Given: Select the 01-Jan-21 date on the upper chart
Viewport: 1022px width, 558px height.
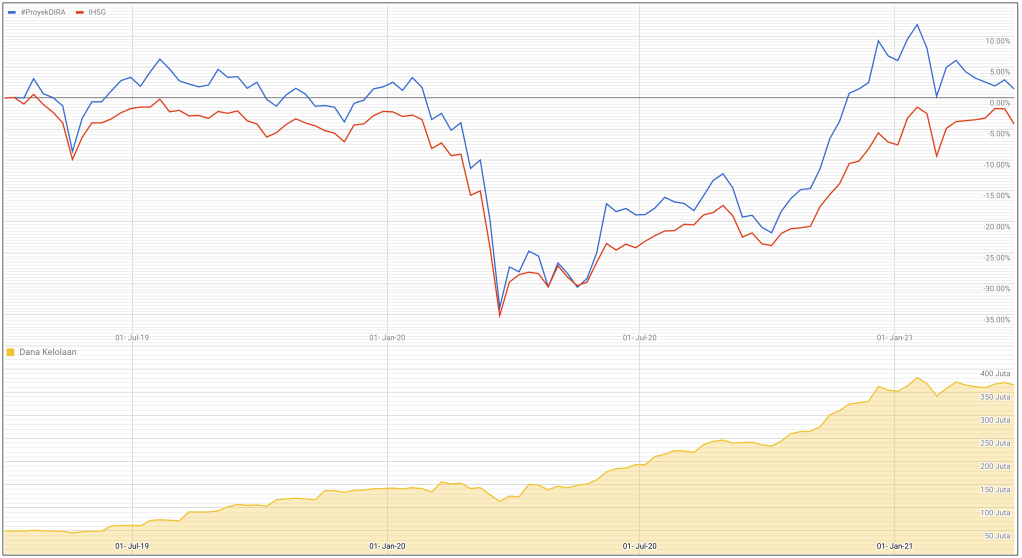Looking at the screenshot, I should click(x=894, y=337).
